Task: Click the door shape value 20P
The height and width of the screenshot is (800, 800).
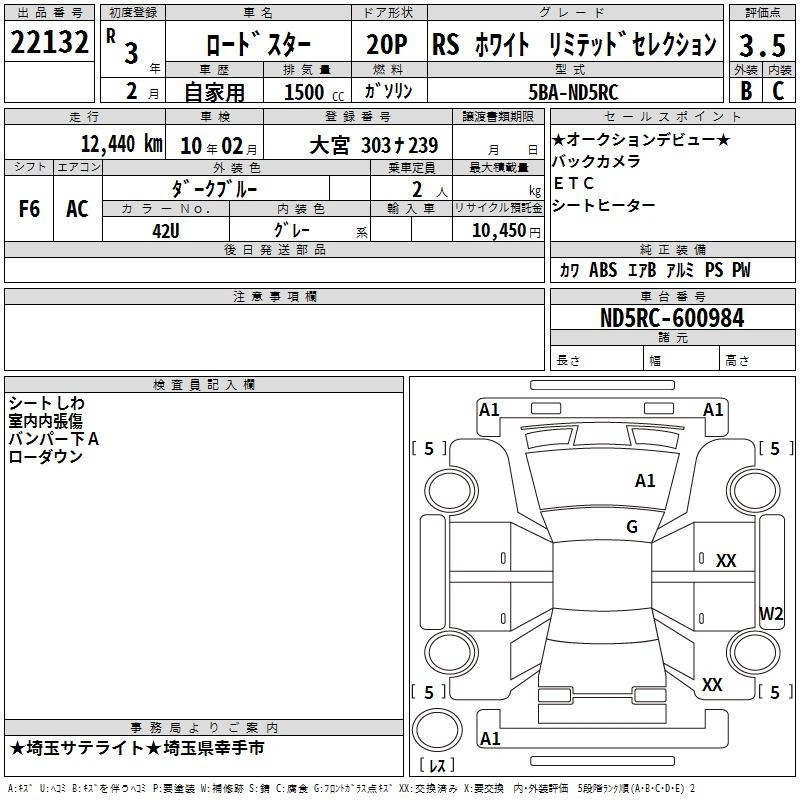Action: pyautogui.click(x=387, y=44)
